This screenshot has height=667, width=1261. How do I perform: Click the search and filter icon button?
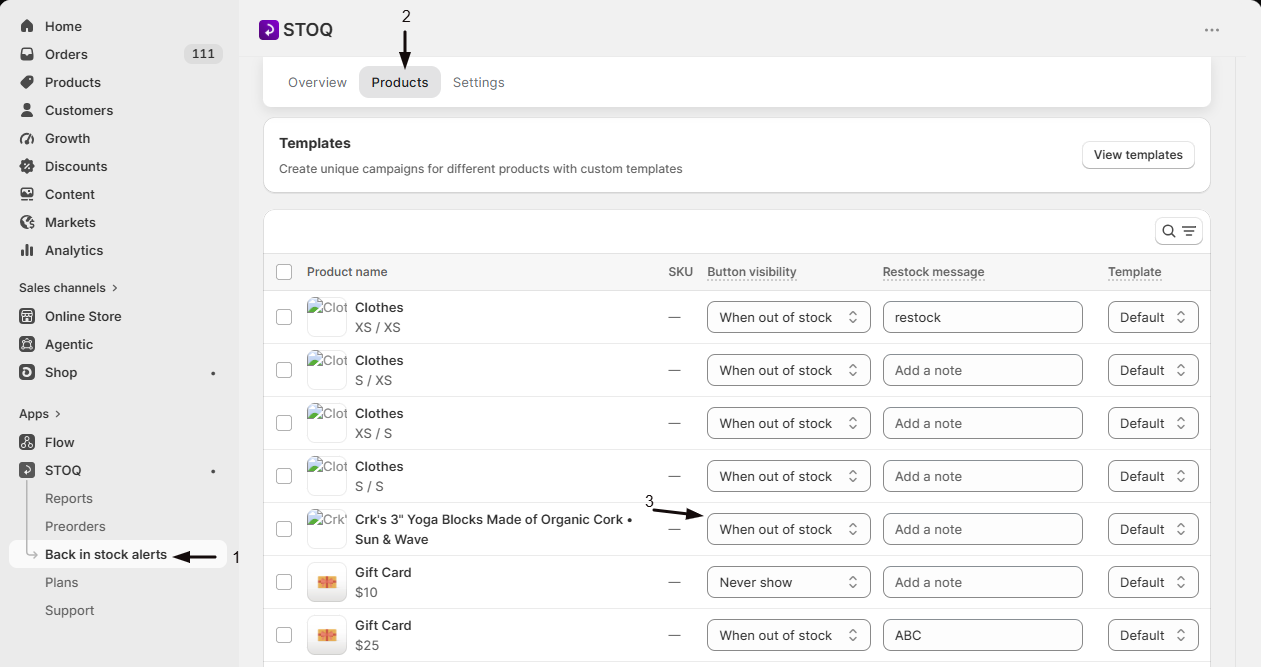(1179, 231)
